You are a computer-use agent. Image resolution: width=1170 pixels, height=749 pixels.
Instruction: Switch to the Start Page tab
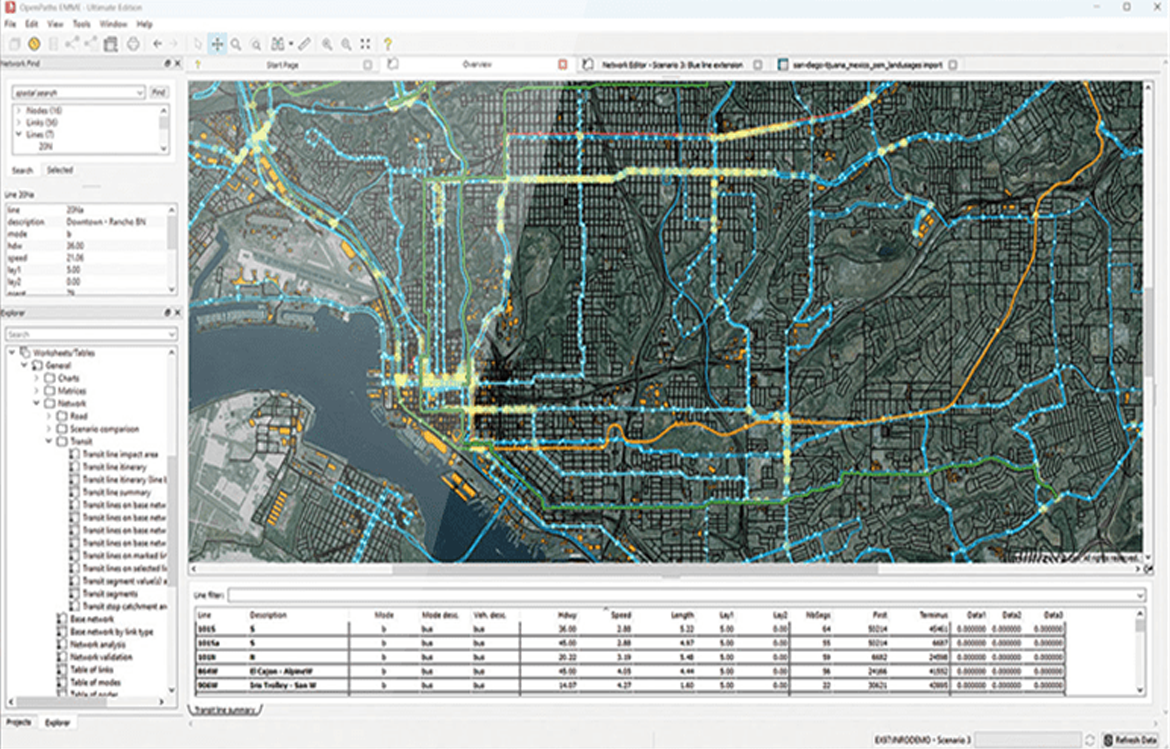pos(282,65)
